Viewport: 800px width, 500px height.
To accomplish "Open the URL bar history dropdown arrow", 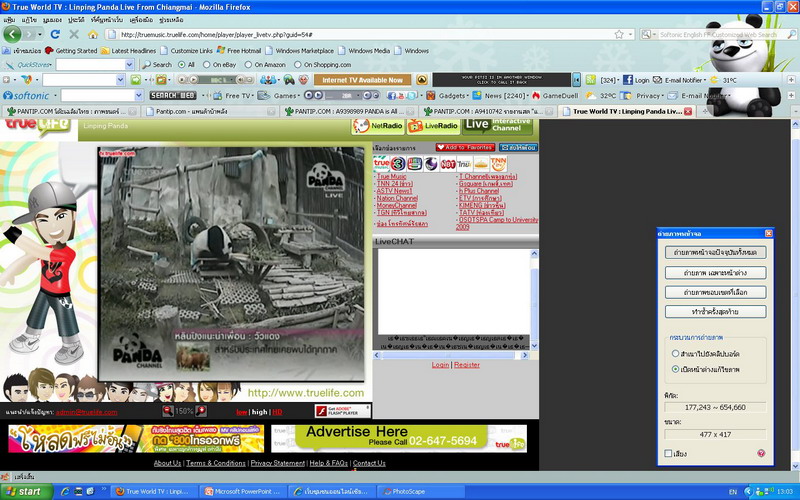I will pyautogui.click(x=631, y=34).
